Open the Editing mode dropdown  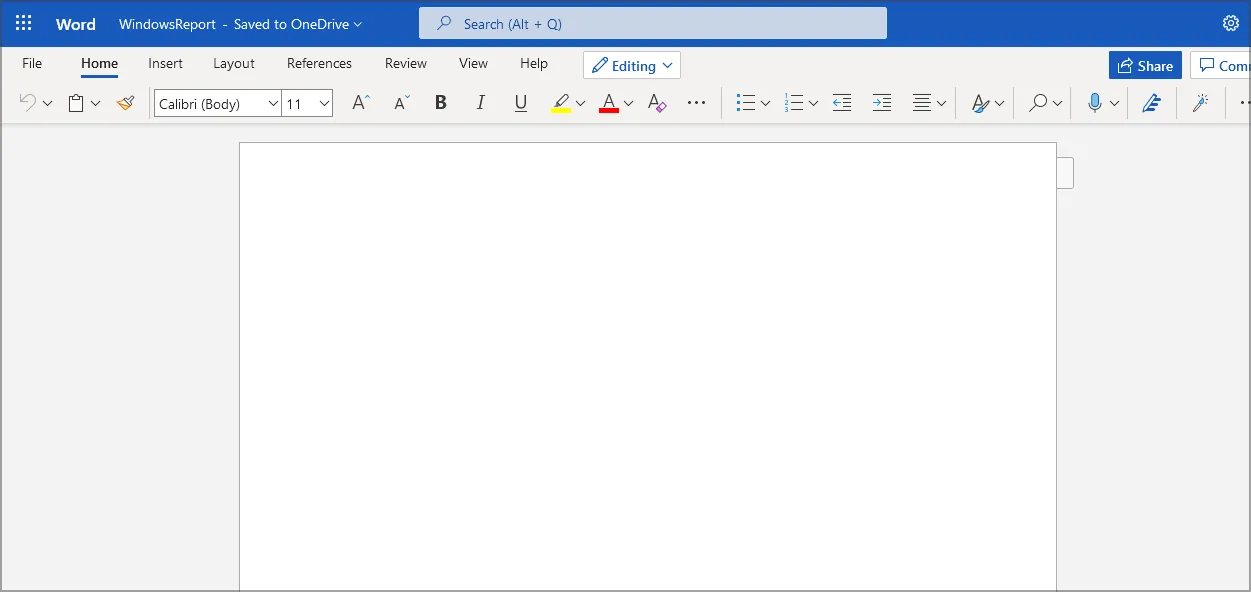point(632,66)
